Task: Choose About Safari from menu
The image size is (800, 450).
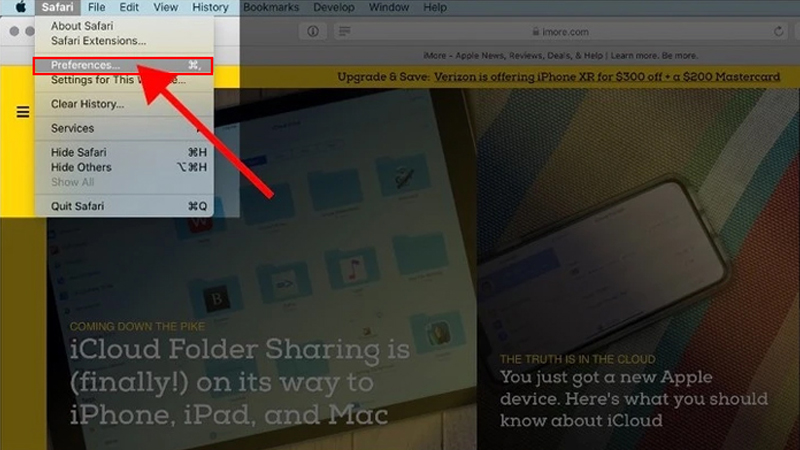Action: click(x=124, y=26)
